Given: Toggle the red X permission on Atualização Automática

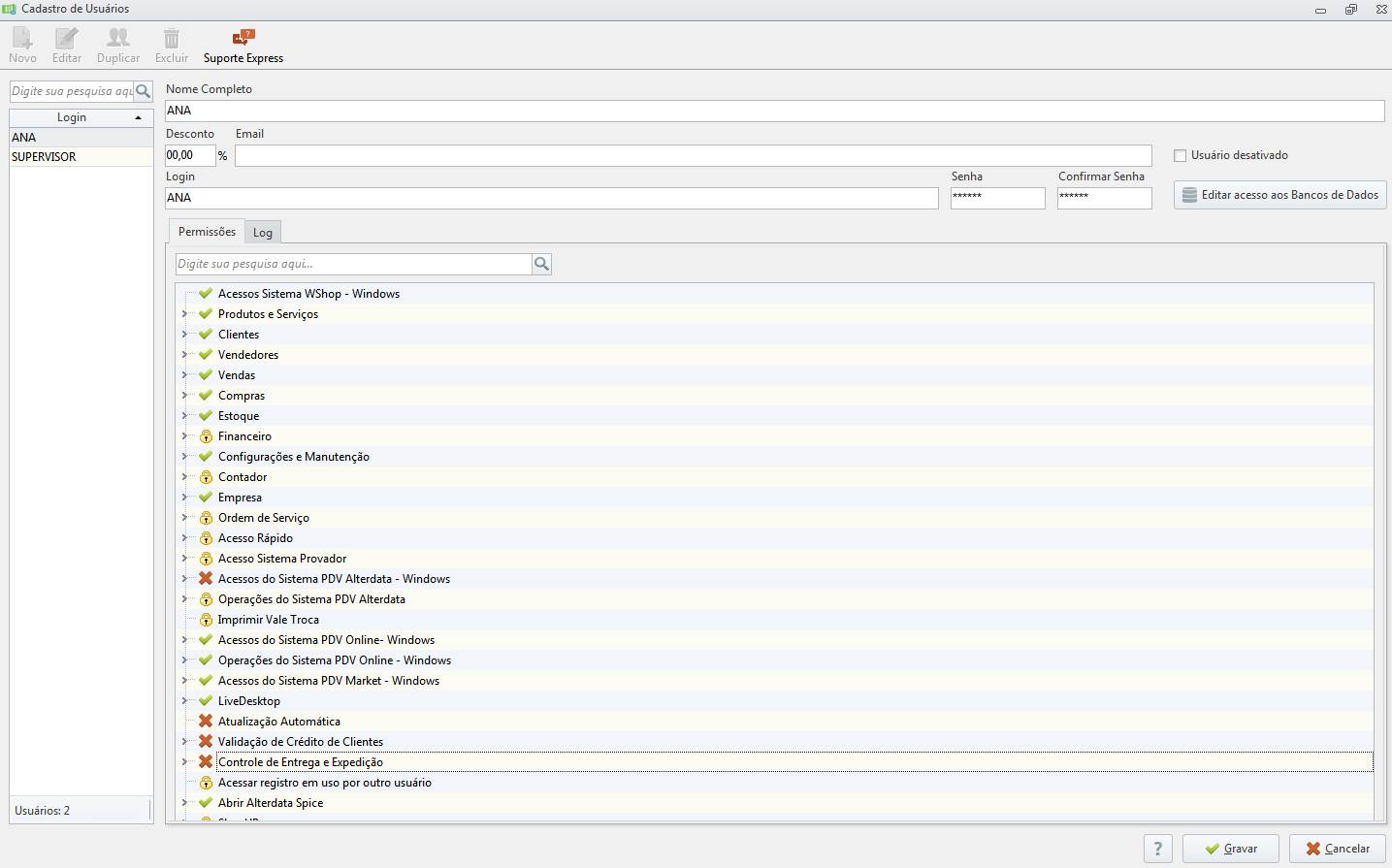Looking at the screenshot, I should click(206, 721).
